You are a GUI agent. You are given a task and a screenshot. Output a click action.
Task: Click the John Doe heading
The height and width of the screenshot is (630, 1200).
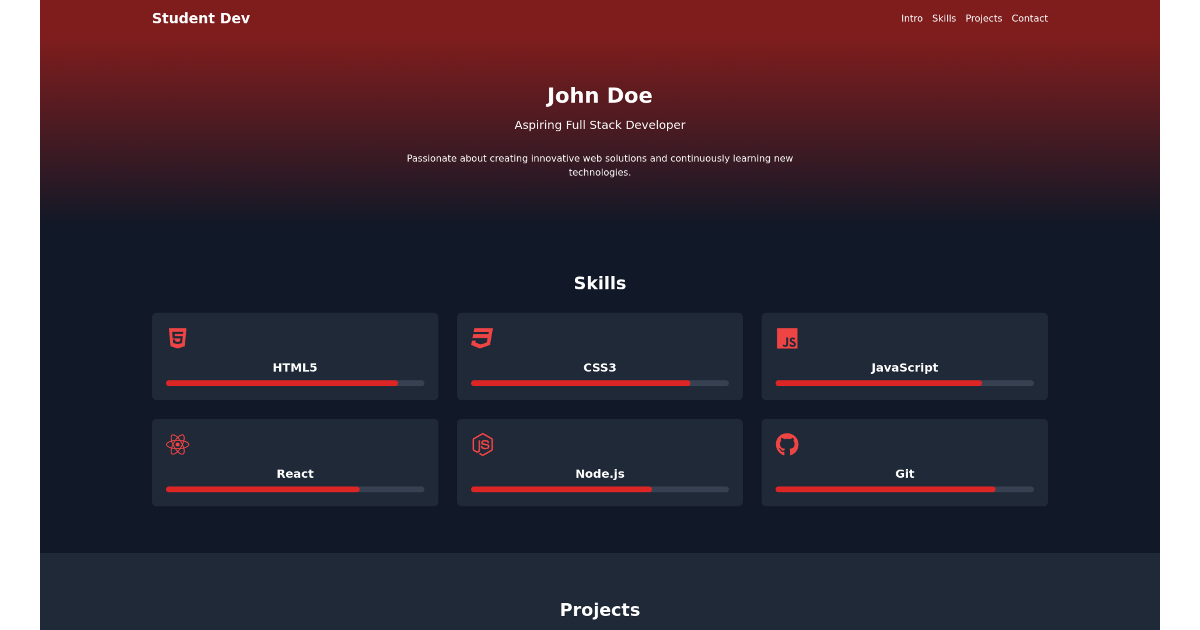pos(599,95)
